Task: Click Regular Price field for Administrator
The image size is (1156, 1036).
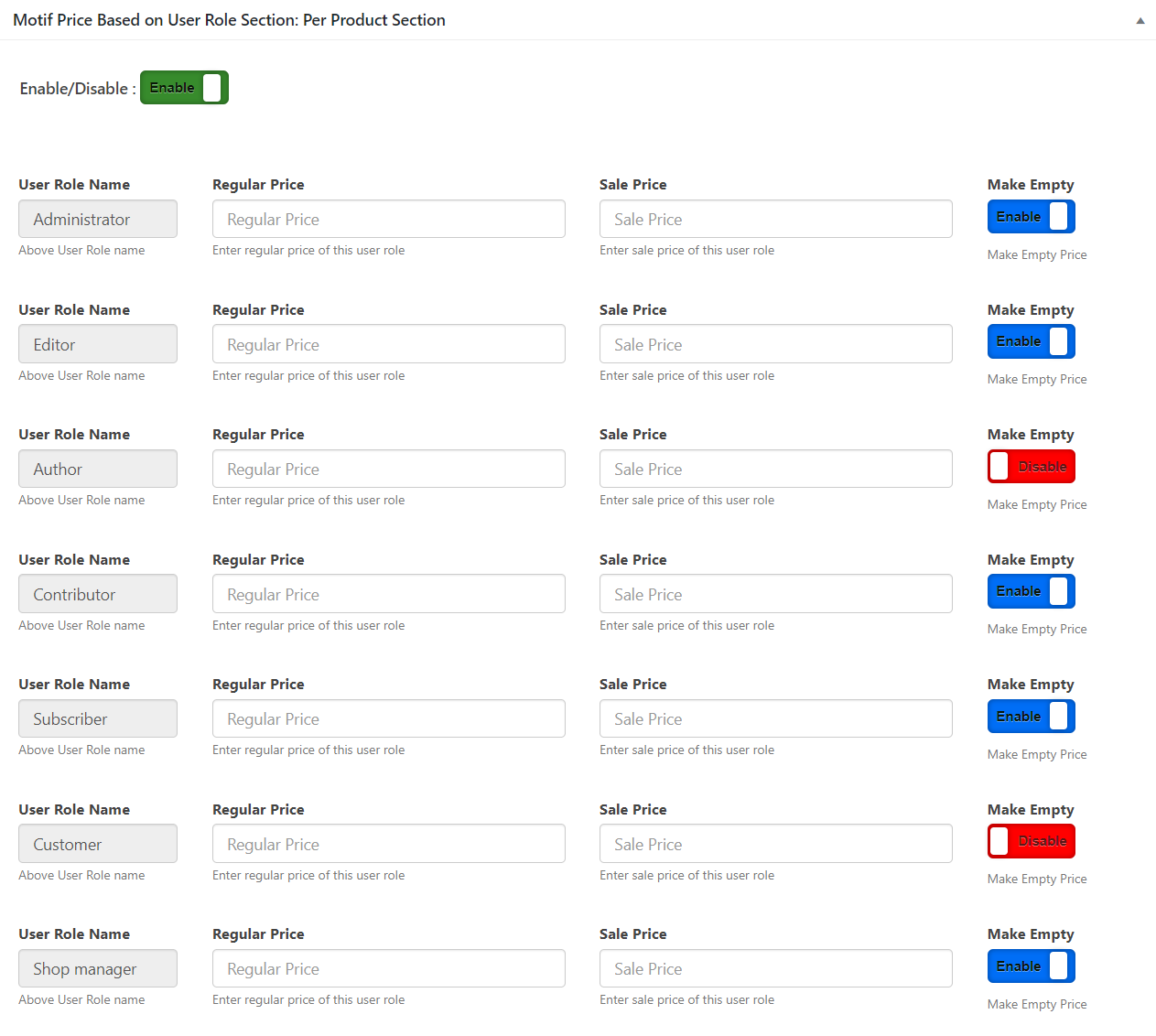Action: [x=388, y=219]
